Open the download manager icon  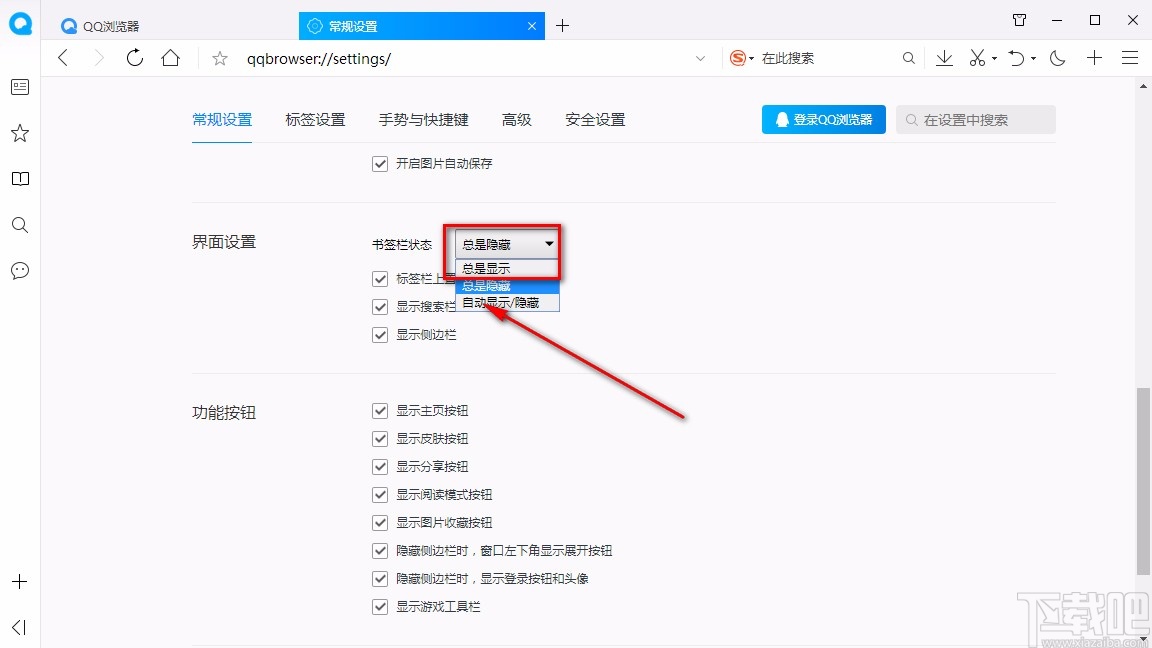(944, 58)
